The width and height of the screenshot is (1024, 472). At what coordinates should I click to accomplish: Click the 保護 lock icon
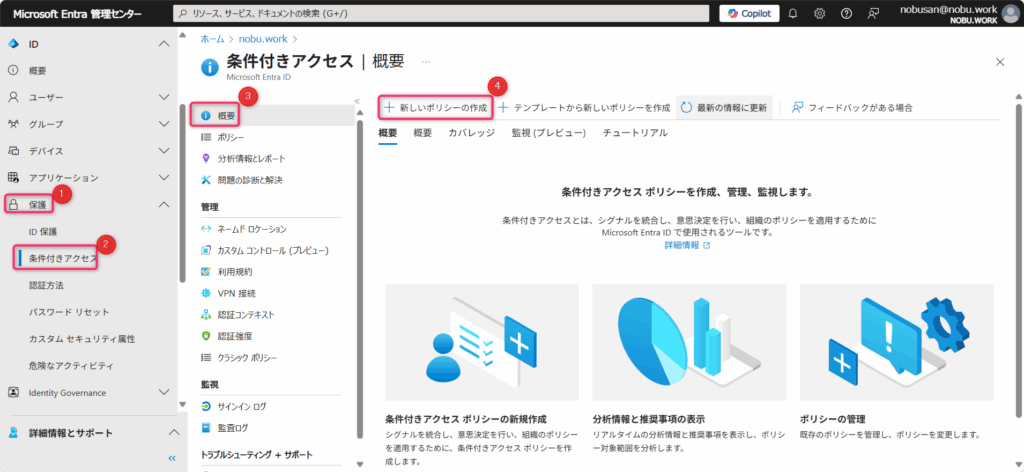click(12, 204)
